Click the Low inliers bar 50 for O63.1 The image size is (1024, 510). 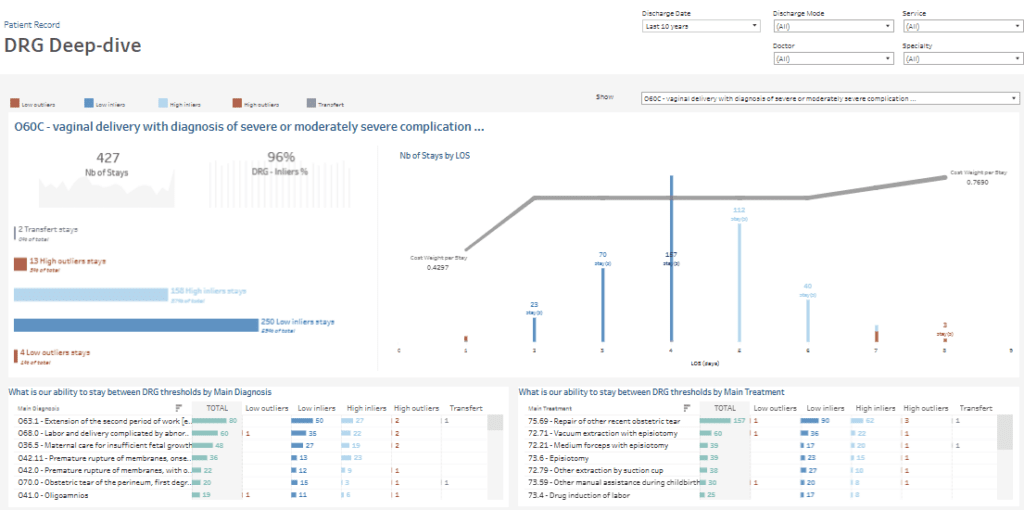click(302, 421)
